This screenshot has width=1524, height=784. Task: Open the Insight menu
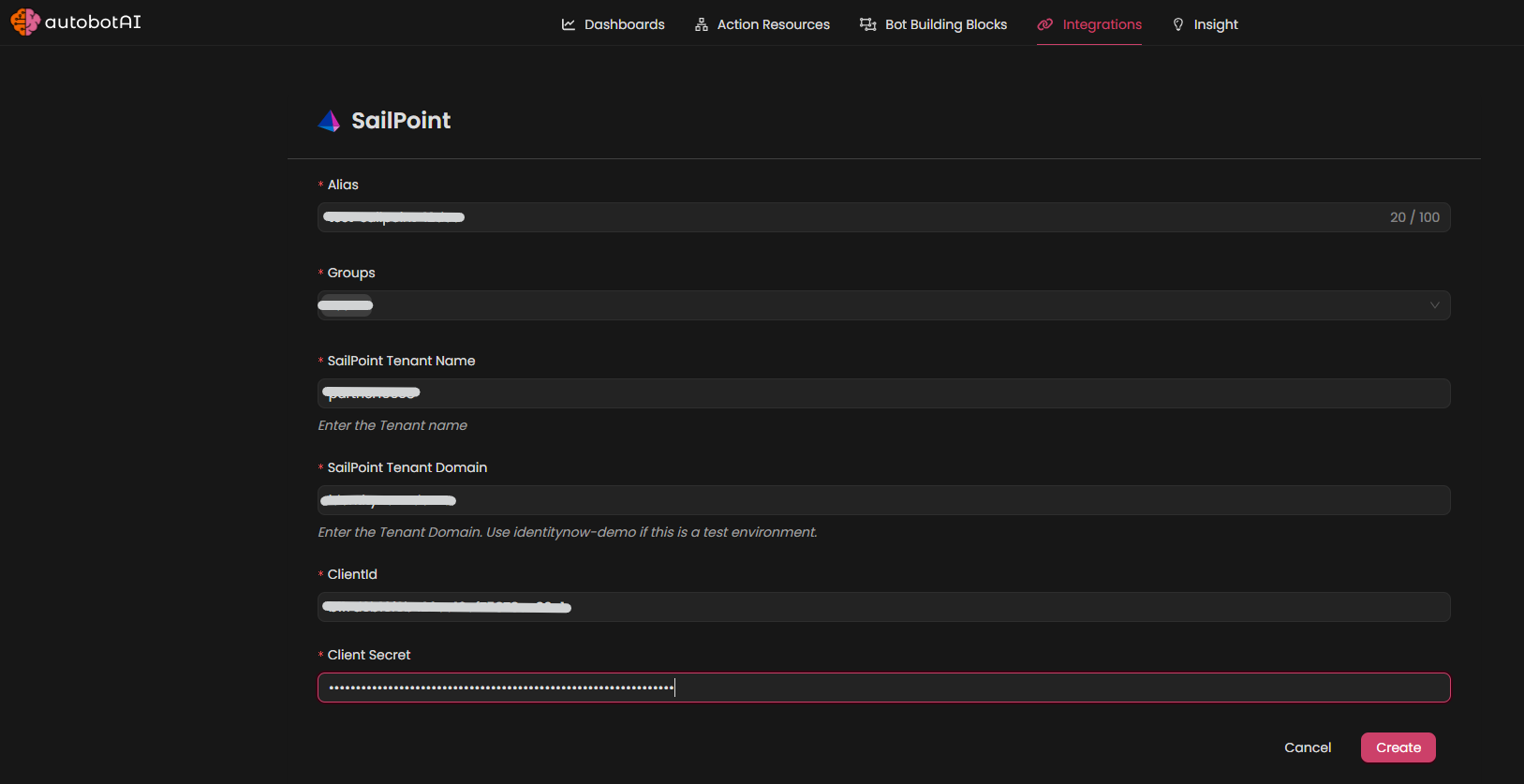(x=1205, y=24)
